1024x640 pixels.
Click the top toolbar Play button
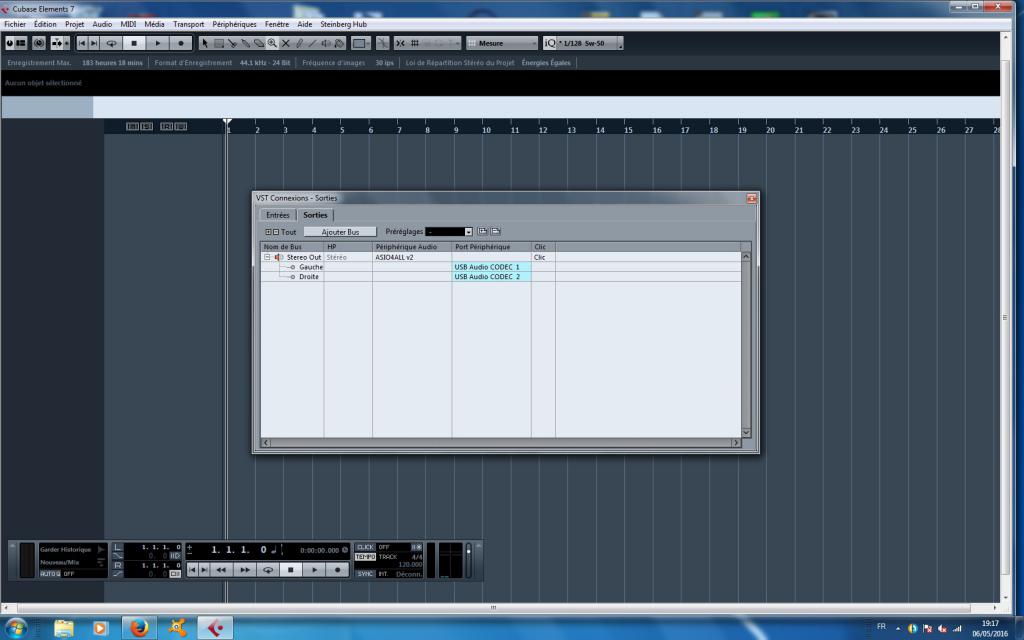click(157, 43)
